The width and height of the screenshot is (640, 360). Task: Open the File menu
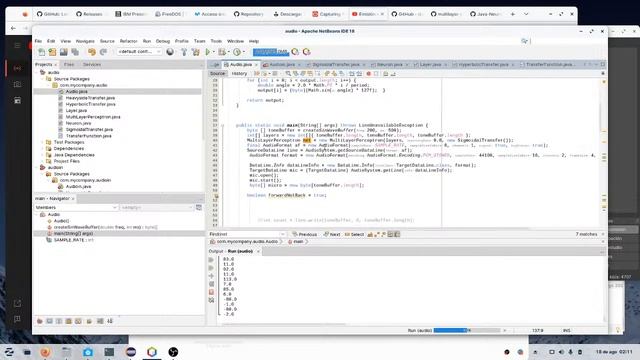tap(38, 41)
